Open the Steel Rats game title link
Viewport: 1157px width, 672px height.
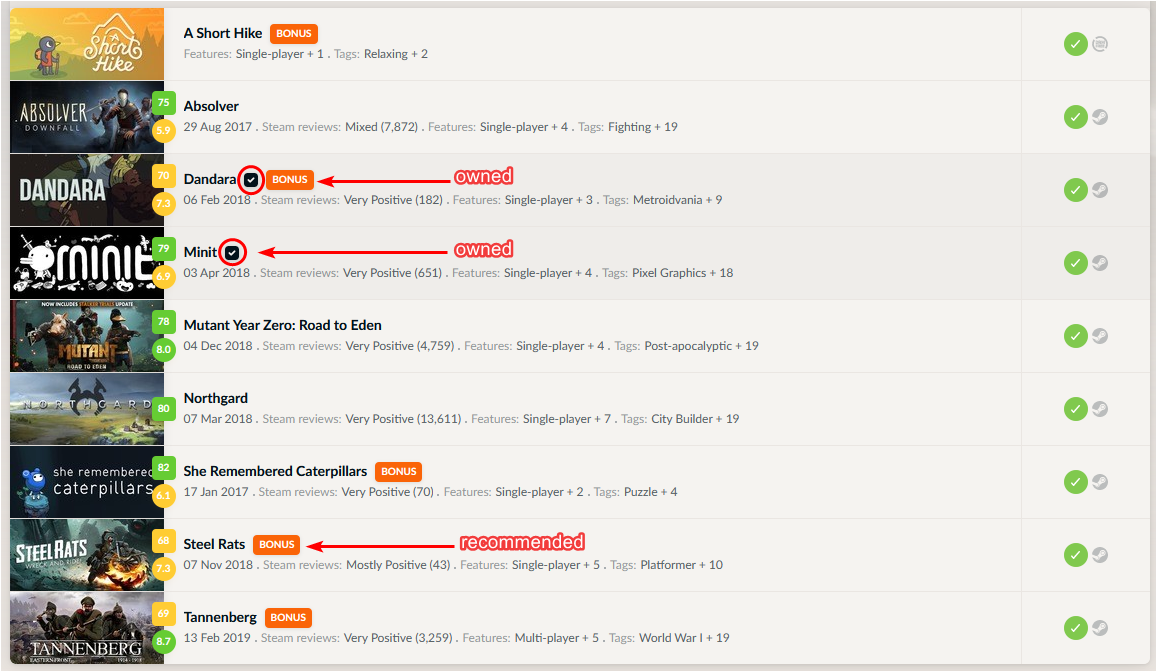[214, 544]
